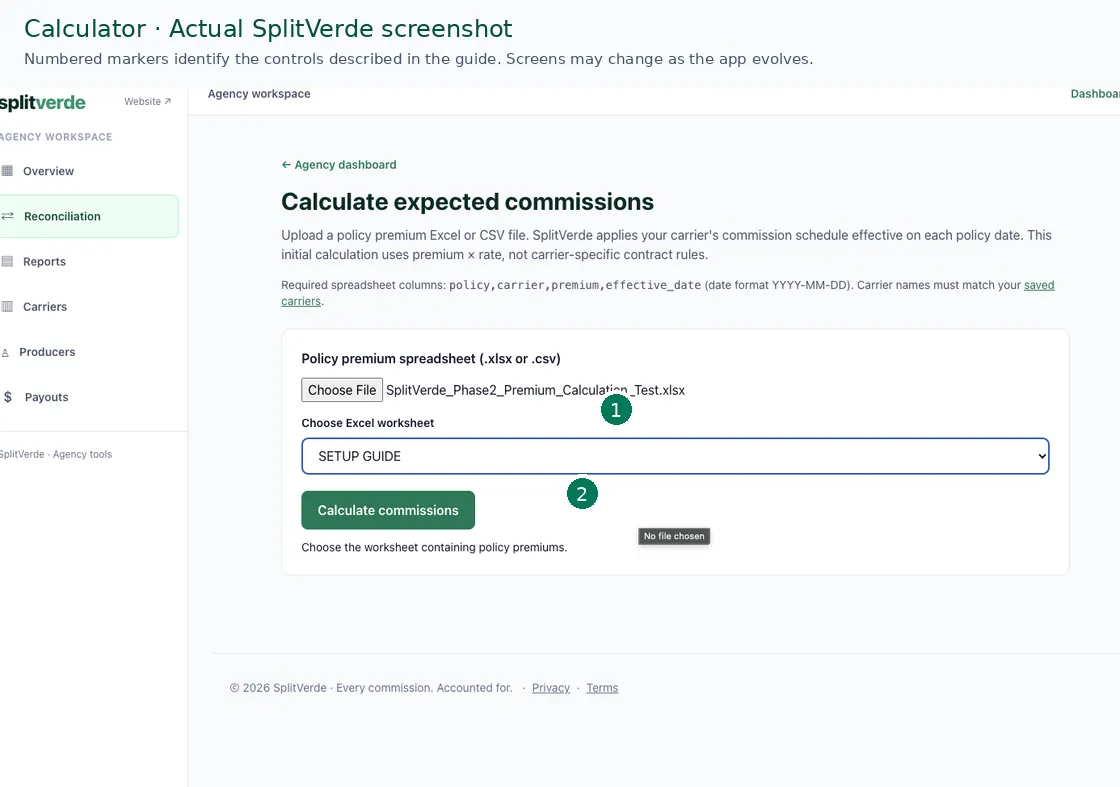The width and height of the screenshot is (1120, 787).
Task: Click the 'Choose the worksheet containing policy premiums' hint
Action: click(x=434, y=547)
